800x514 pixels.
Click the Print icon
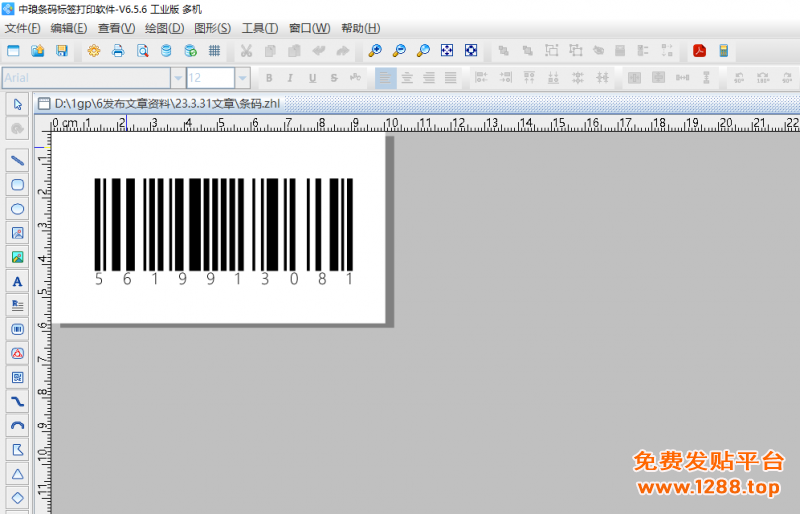118,51
